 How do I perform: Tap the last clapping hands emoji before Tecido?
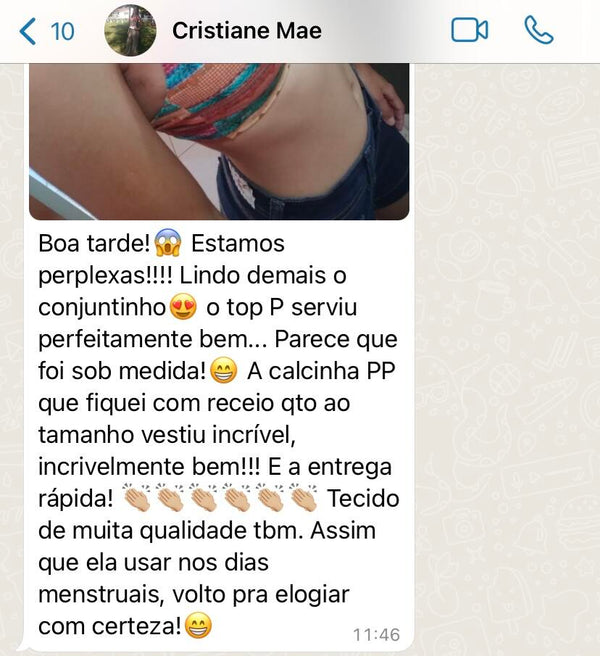point(303,497)
